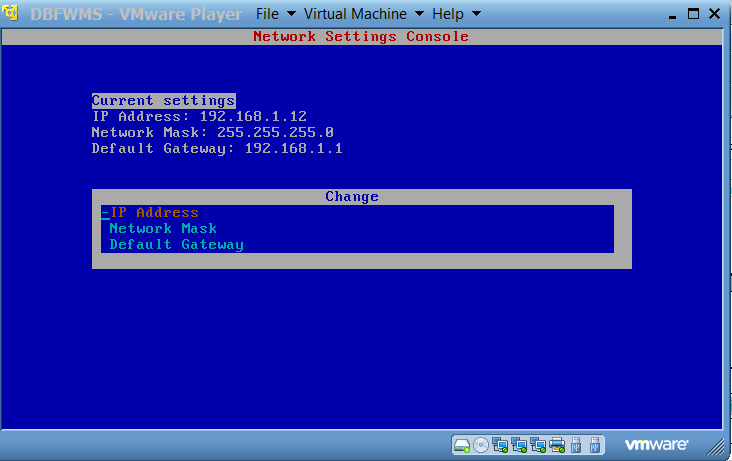The height and width of the screenshot is (461, 732).
Task: Click the first network adapter icon
Action: (x=500, y=445)
